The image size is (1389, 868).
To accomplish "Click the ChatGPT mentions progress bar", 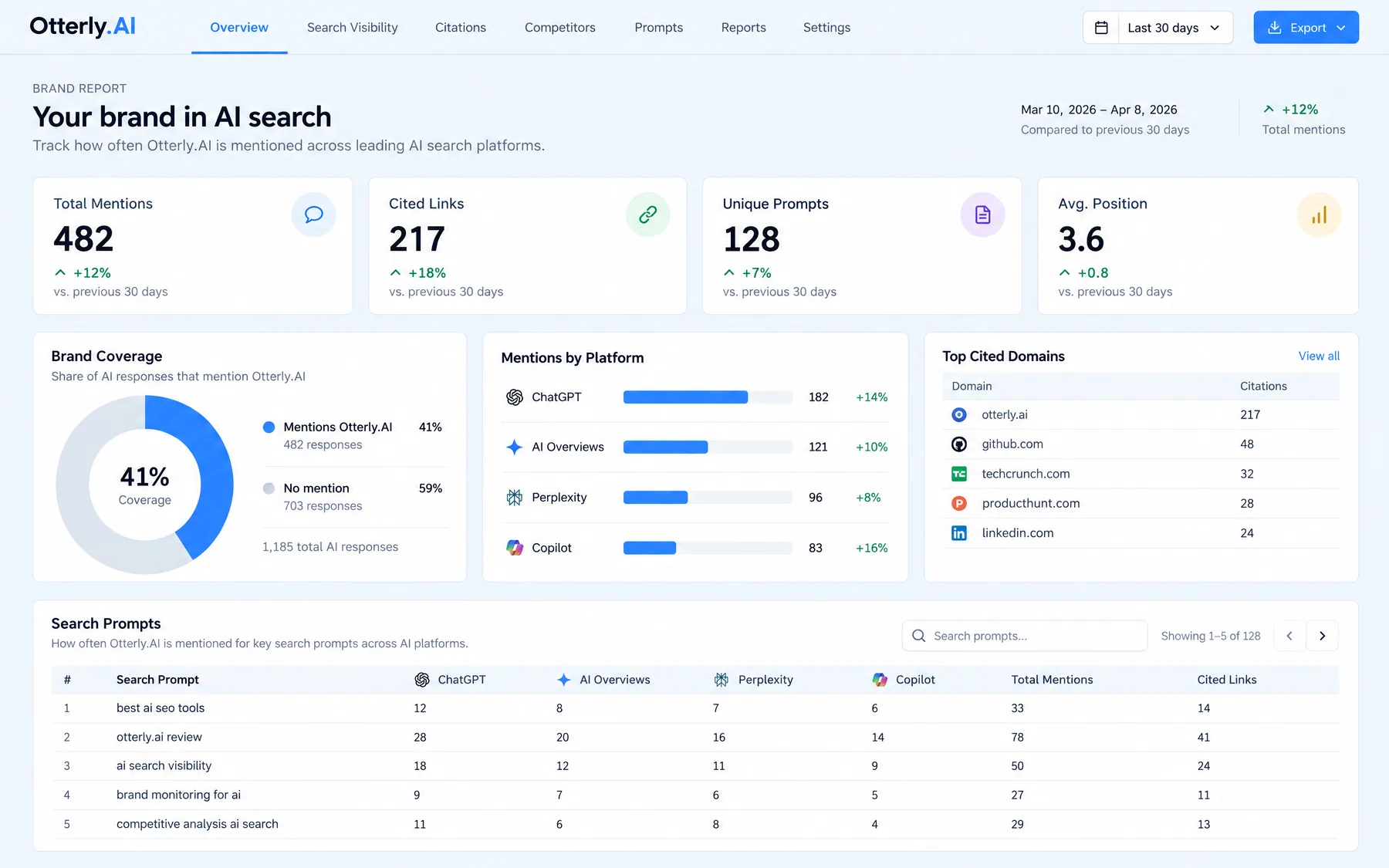I will (708, 397).
